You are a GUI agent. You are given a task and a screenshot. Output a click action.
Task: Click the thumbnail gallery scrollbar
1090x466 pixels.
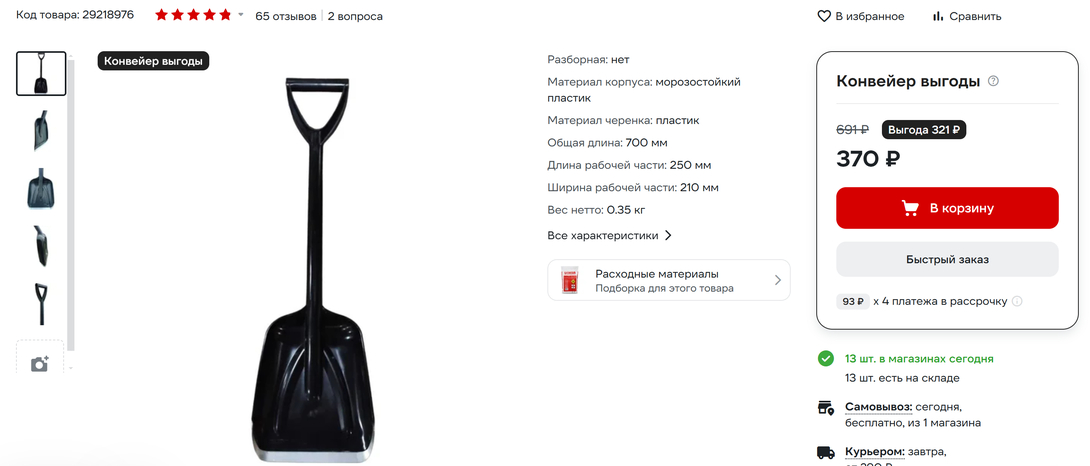[71, 202]
